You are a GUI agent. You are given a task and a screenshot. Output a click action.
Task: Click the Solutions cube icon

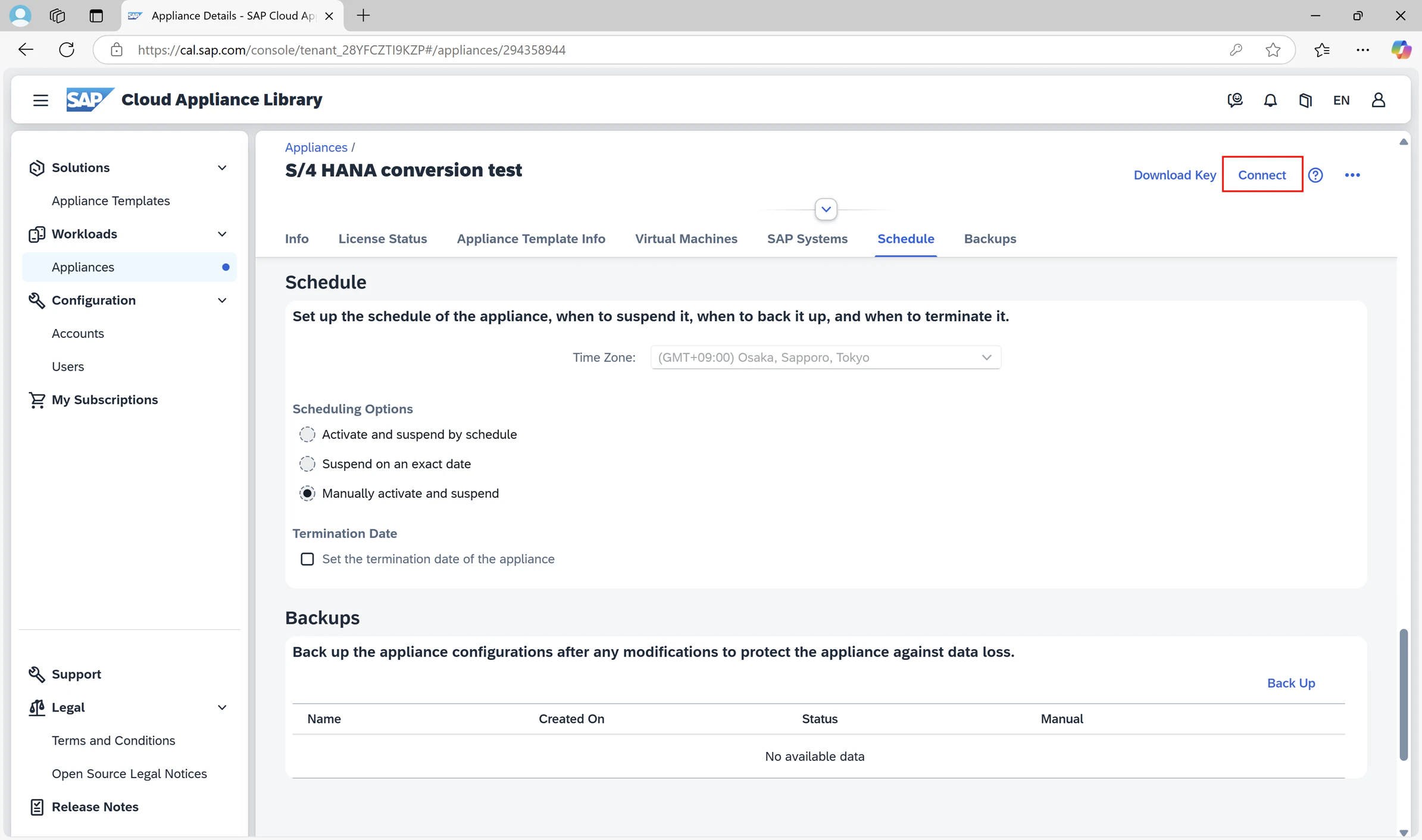tap(37, 168)
